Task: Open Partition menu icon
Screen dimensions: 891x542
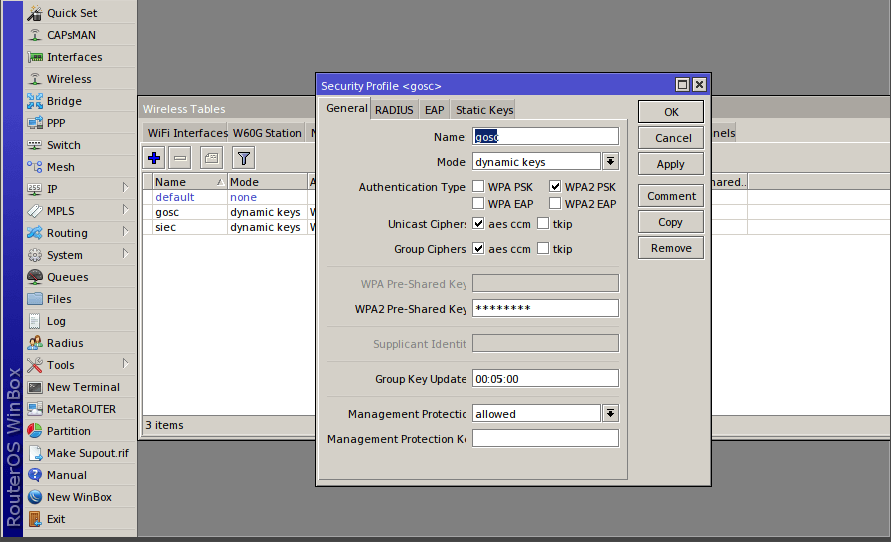Action: point(35,431)
